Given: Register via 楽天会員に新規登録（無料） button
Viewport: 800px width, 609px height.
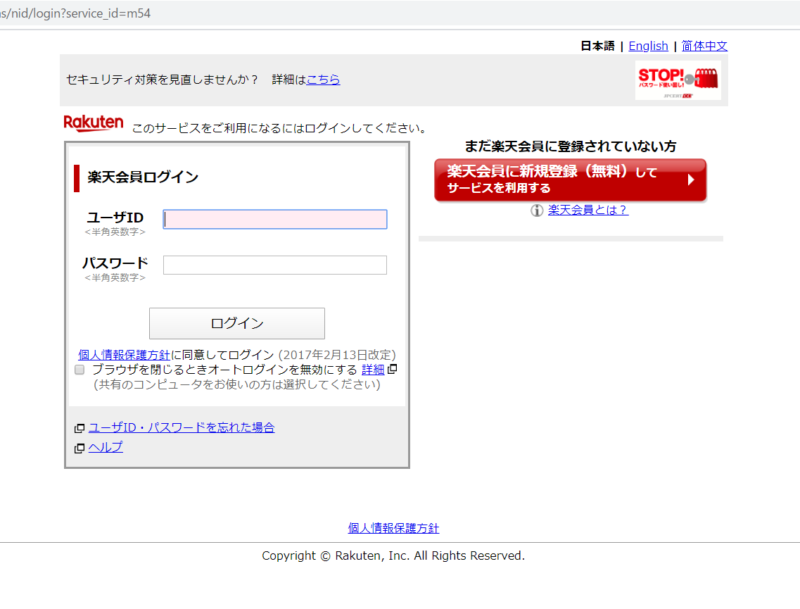Looking at the screenshot, I should (x=570, y=180).
